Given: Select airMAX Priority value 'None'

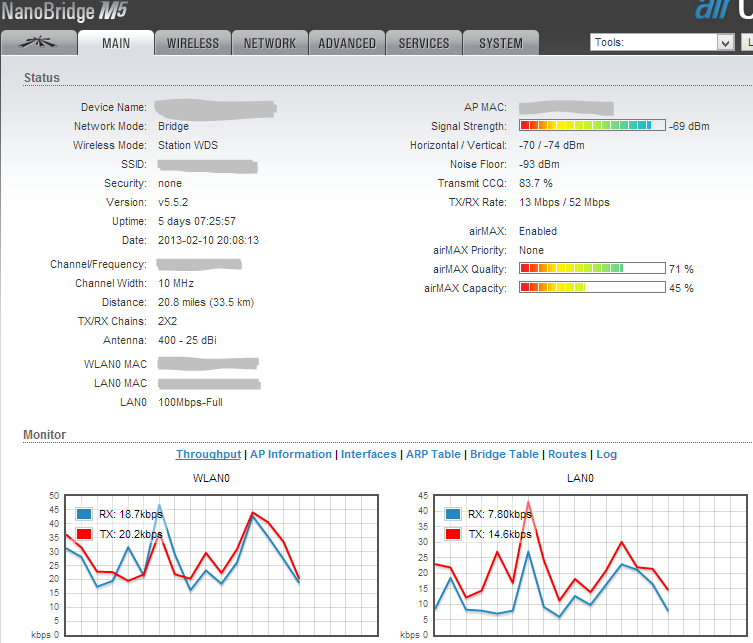Looking at the screenshot, I should coord(531,250).
